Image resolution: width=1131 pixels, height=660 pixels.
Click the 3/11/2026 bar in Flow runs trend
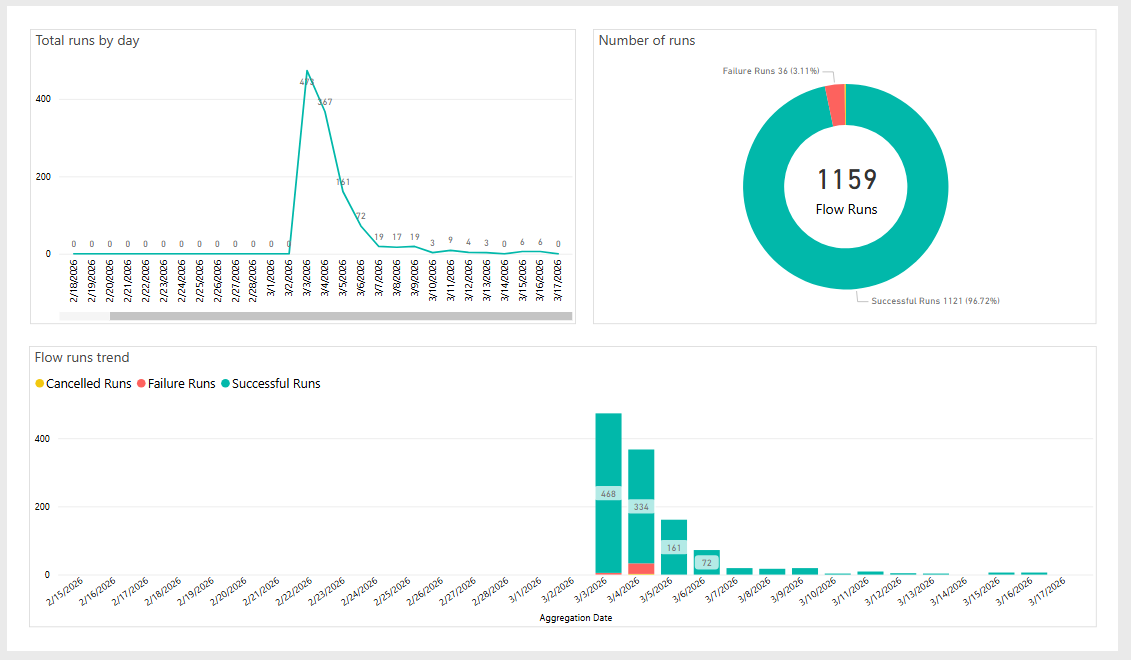point(871,573)
